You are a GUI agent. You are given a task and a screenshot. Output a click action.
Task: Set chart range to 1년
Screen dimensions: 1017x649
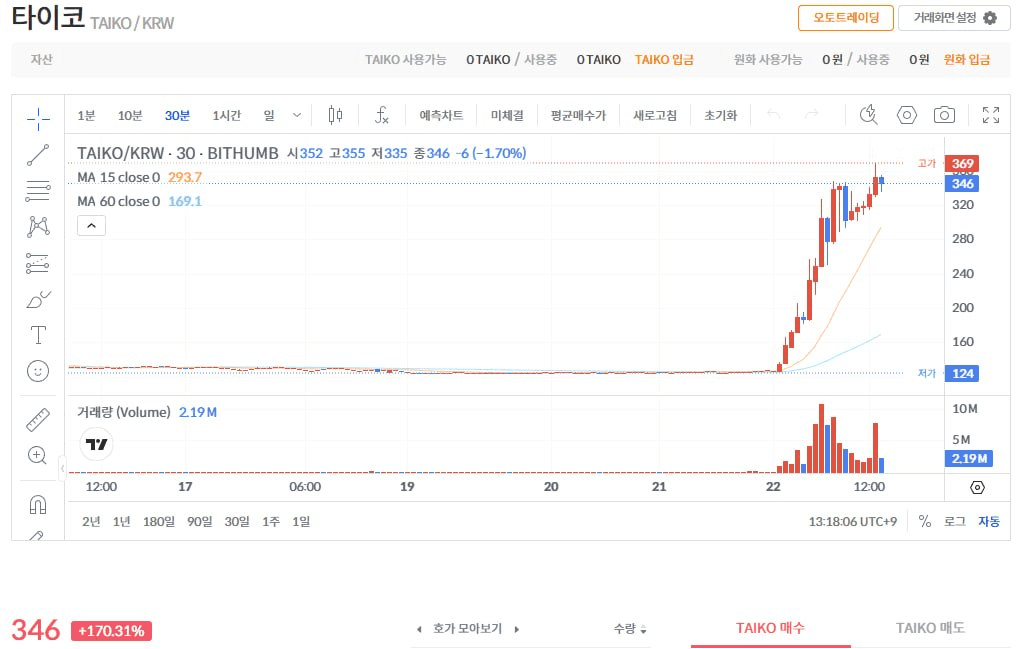point(121,521)
